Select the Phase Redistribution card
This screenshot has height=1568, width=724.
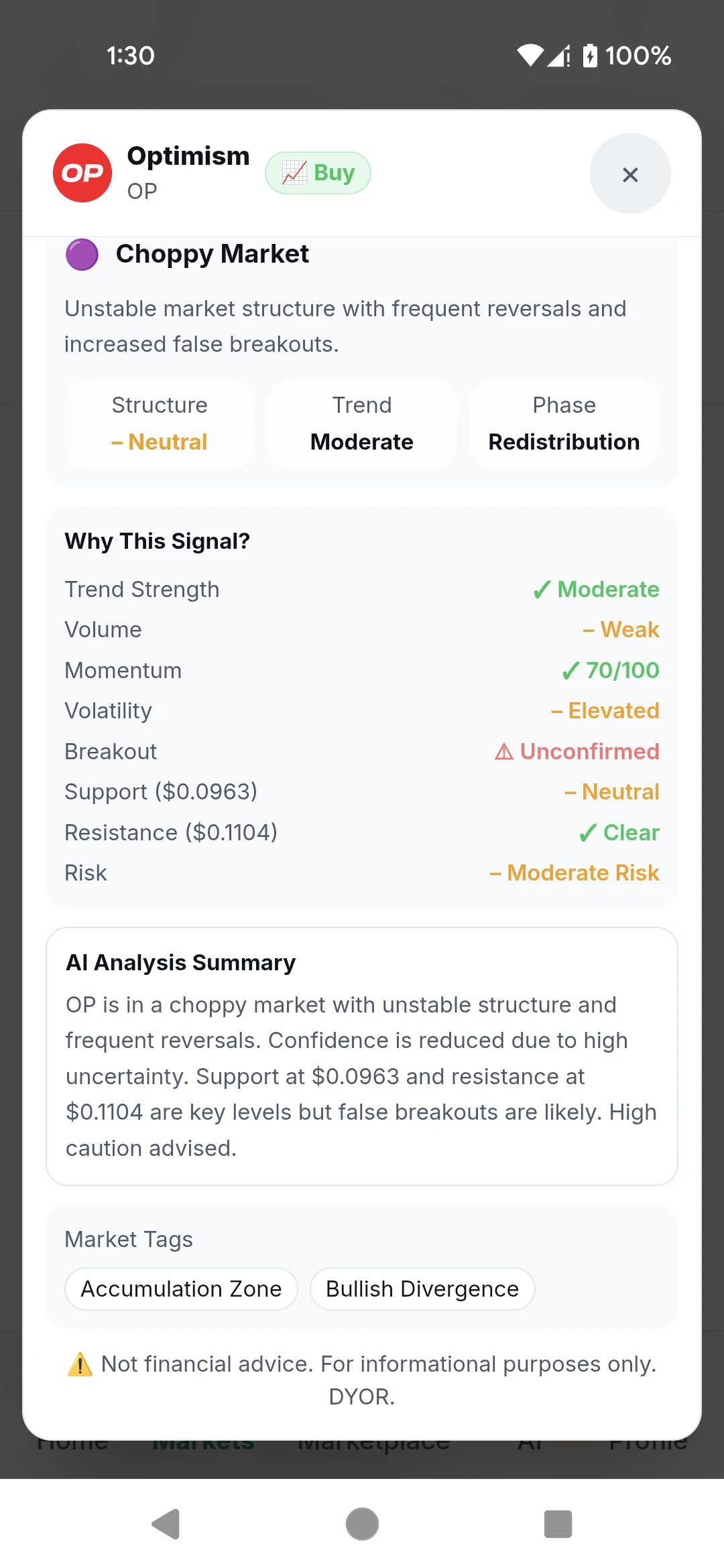[x=564, y=423]
